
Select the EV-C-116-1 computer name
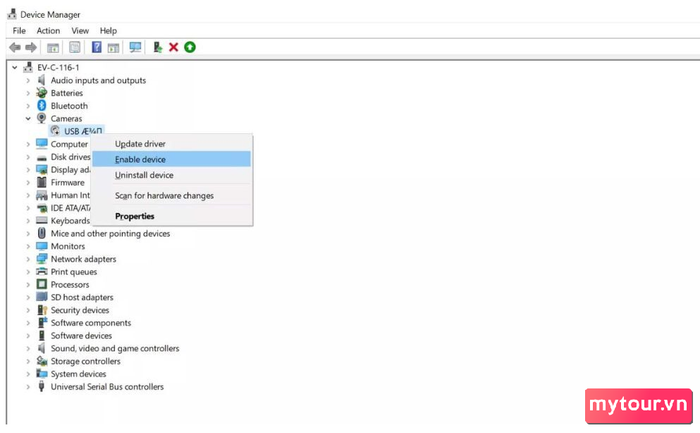(58, 67)
